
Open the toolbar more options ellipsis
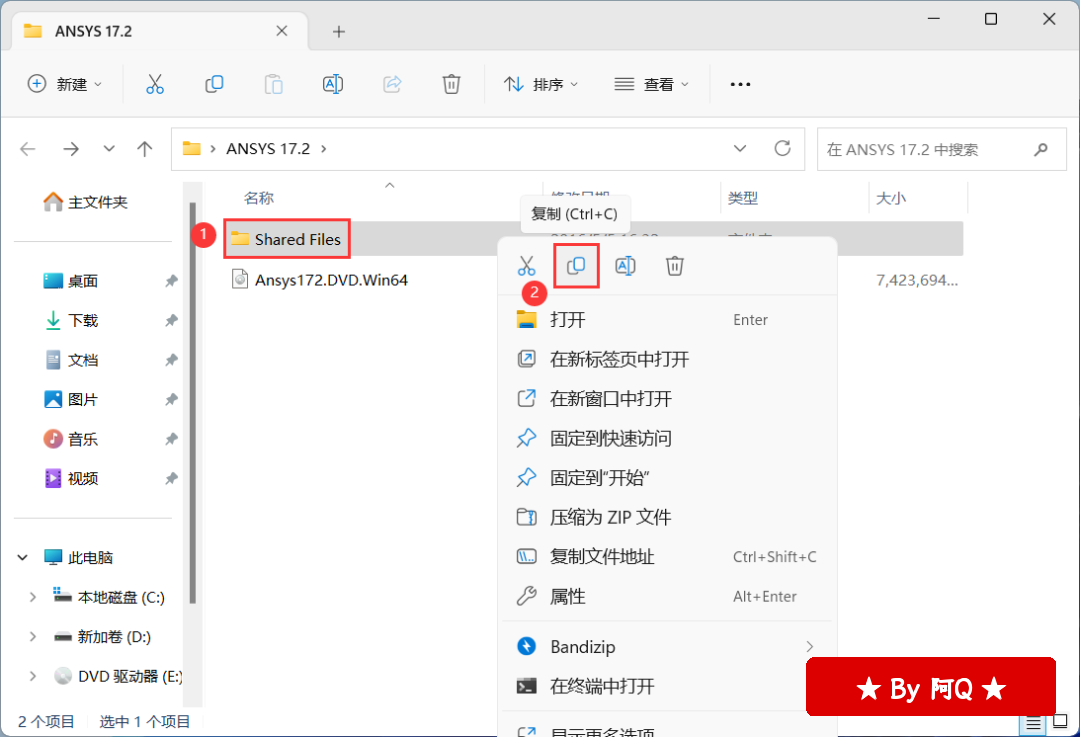[x=740, y=84]
